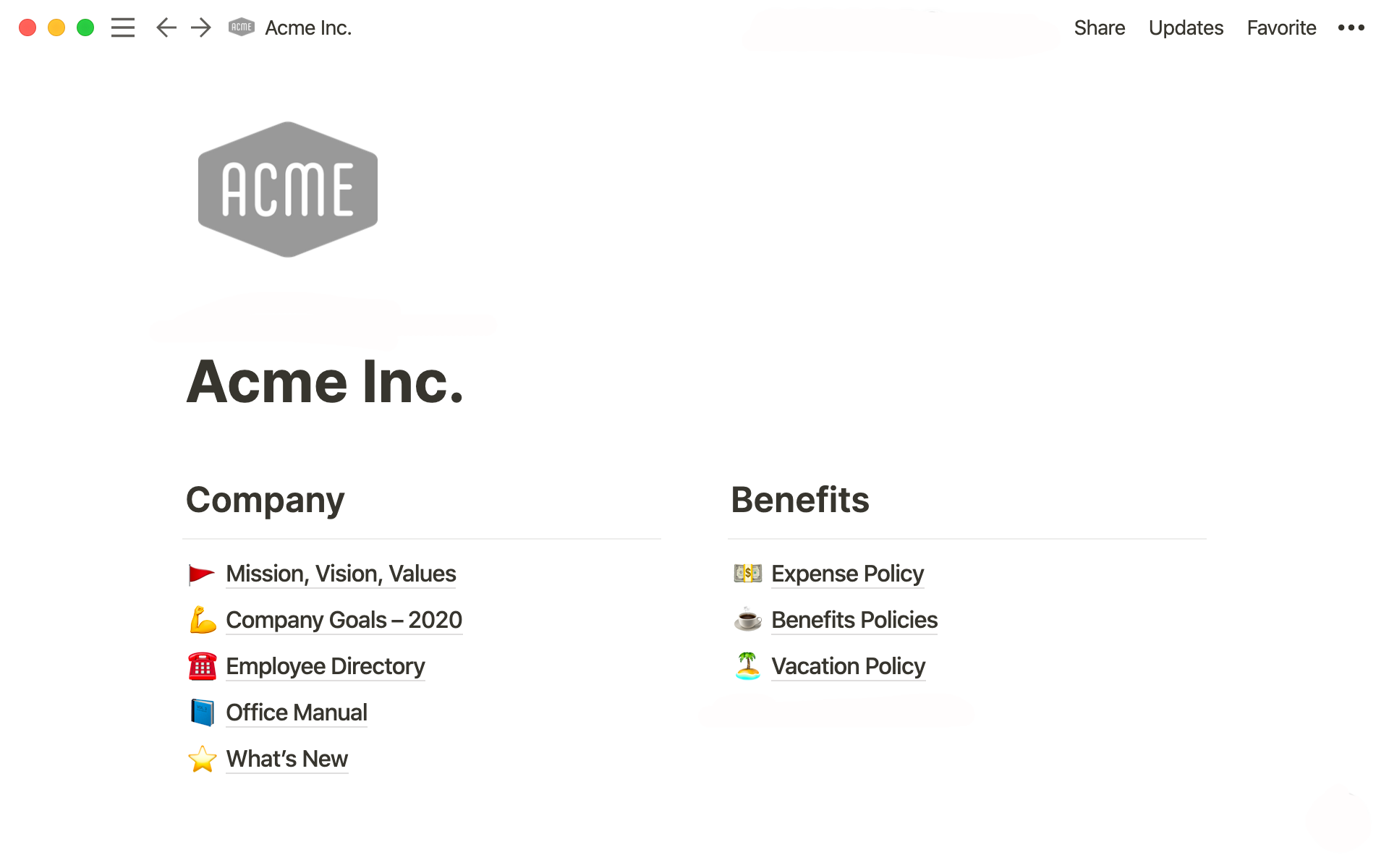Open Benefits Policies page
This screenshot has height=868, width=1389.
[852, 620]
